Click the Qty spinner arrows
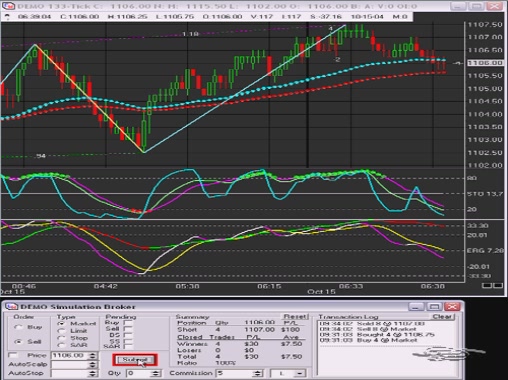This screenshot has width=508, height=380. point(156,373)
